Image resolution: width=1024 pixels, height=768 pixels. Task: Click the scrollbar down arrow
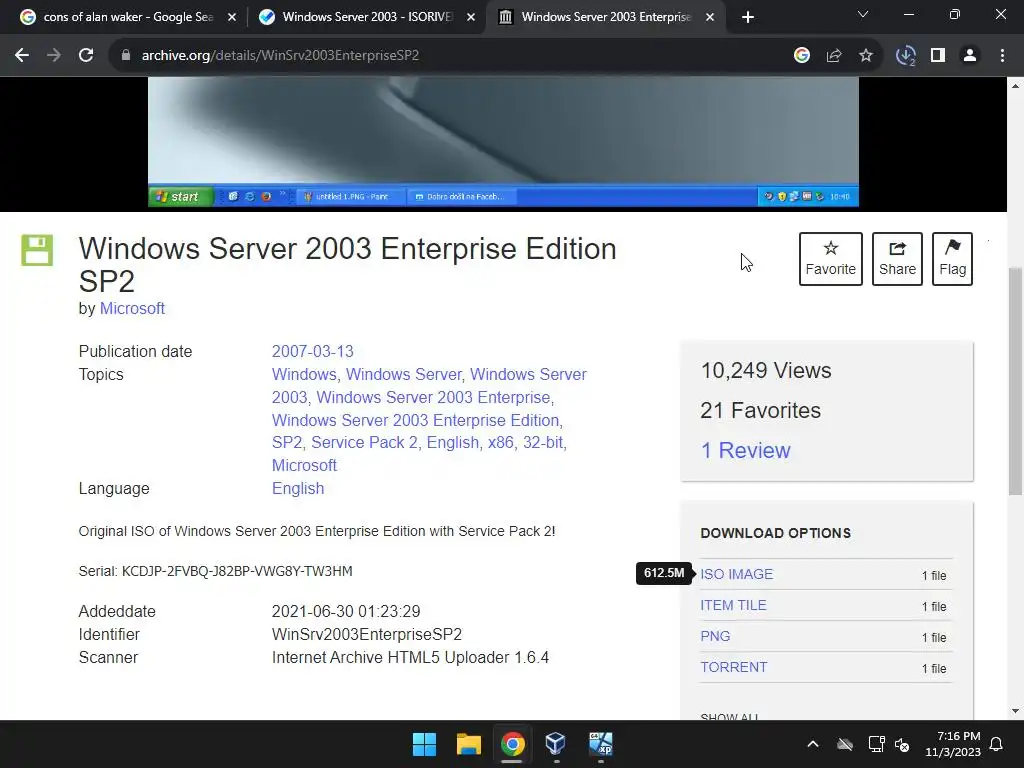tap(1016, 711)
